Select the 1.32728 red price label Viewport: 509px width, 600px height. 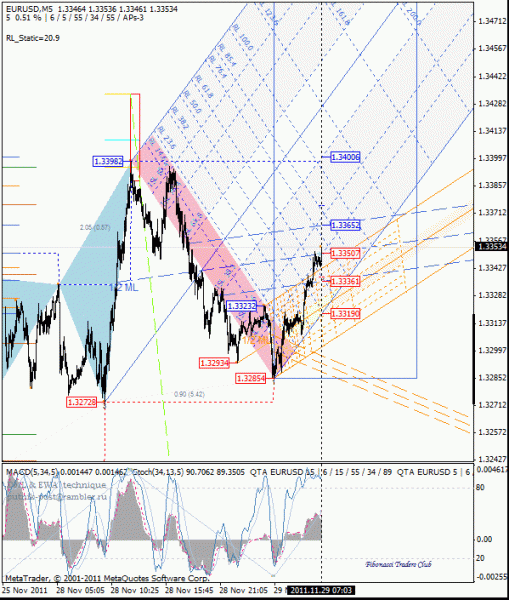pos(82,402)
